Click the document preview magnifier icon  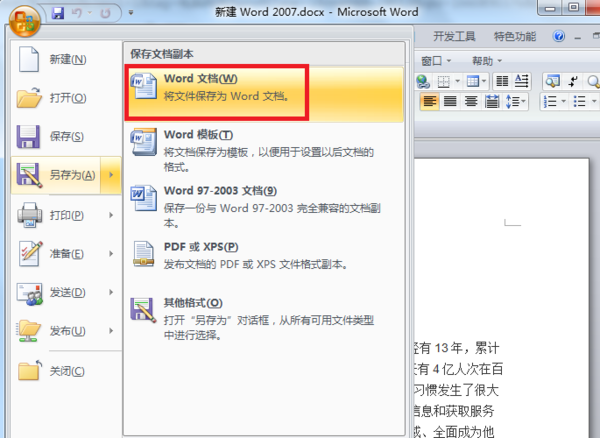tap(553, 81)
